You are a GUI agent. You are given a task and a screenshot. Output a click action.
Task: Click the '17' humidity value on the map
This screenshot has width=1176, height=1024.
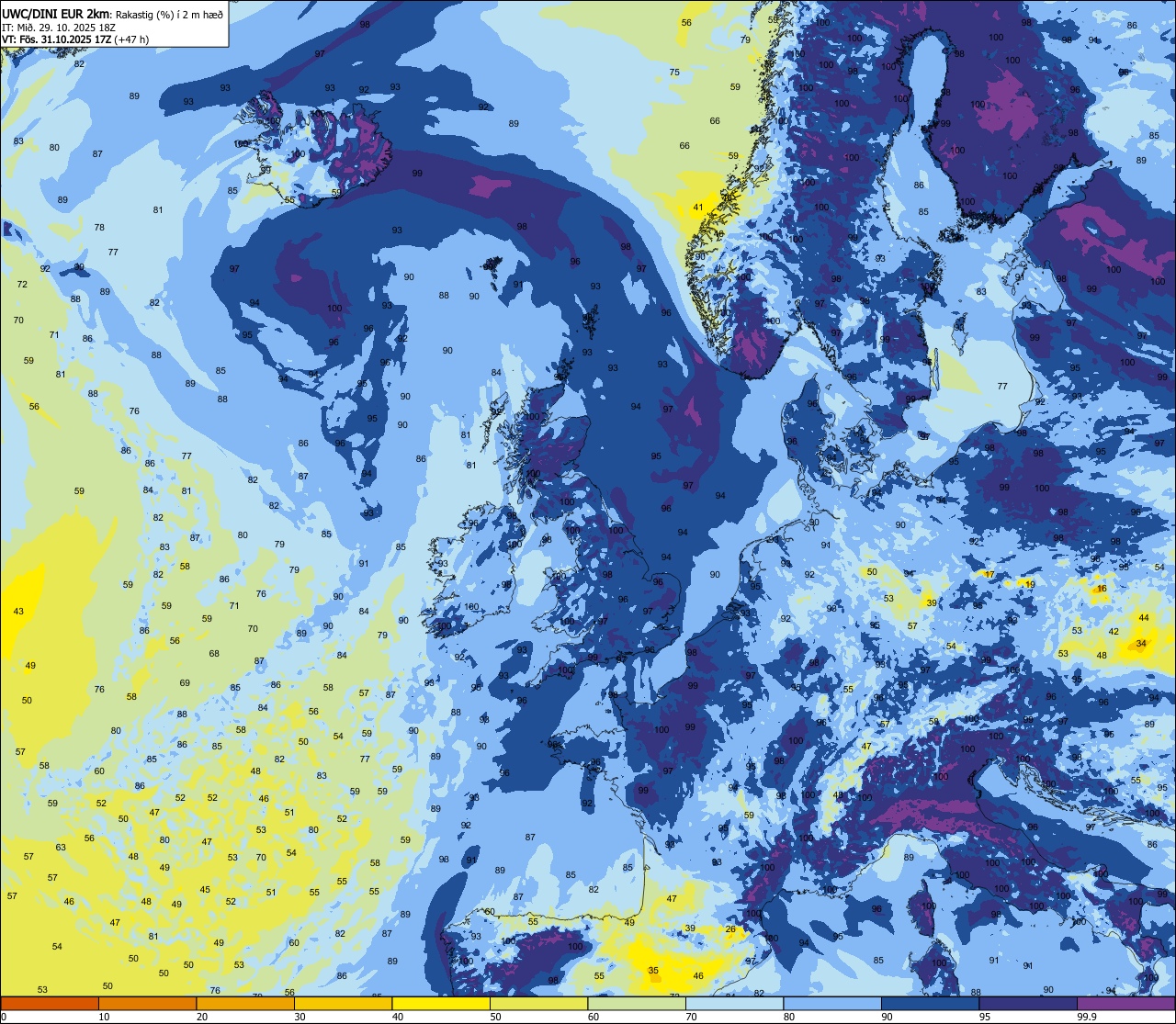tap(989, 575)
